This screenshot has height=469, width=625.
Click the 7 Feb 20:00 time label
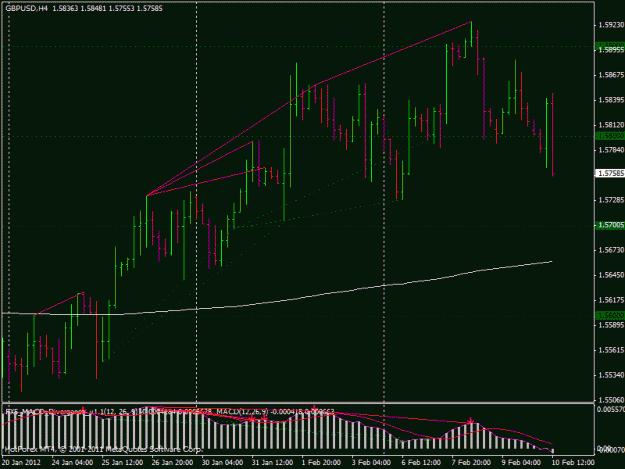[x=472, y=463]
